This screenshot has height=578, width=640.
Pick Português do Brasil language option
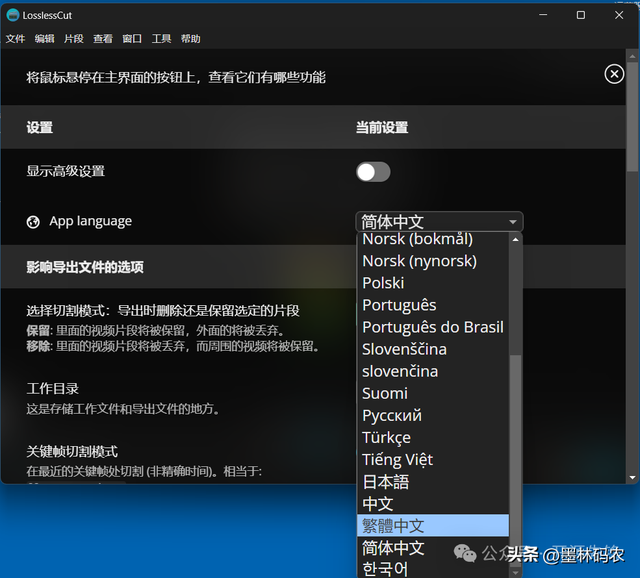(x=433, y=327)
